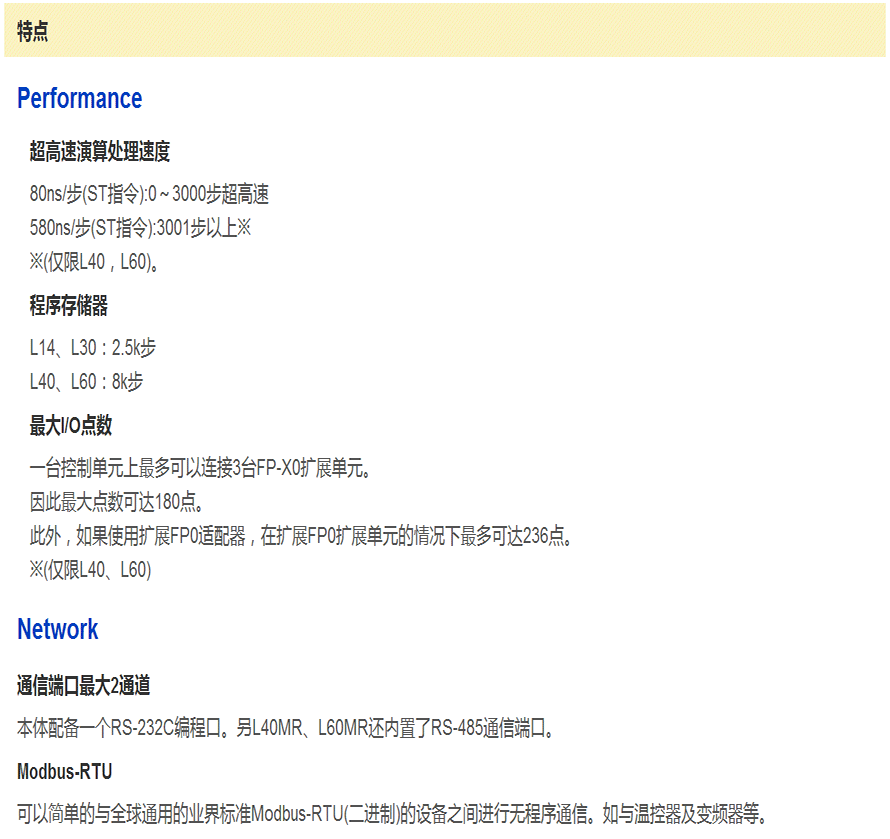
Task: Select the 程序存储器 subheading
Action: tap(69, 306)
